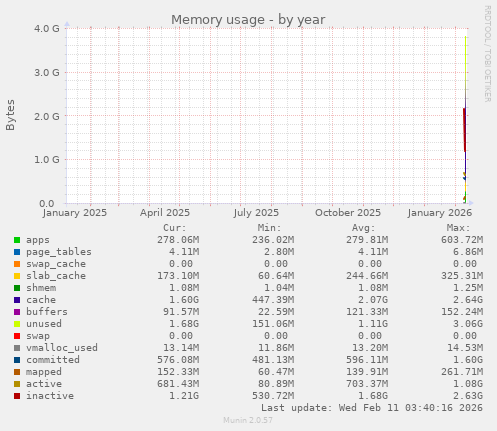The width and height of the screenshot is (497, 431).
Task: Click cache max value 2.64G
Action: click(x=468, y=300)
